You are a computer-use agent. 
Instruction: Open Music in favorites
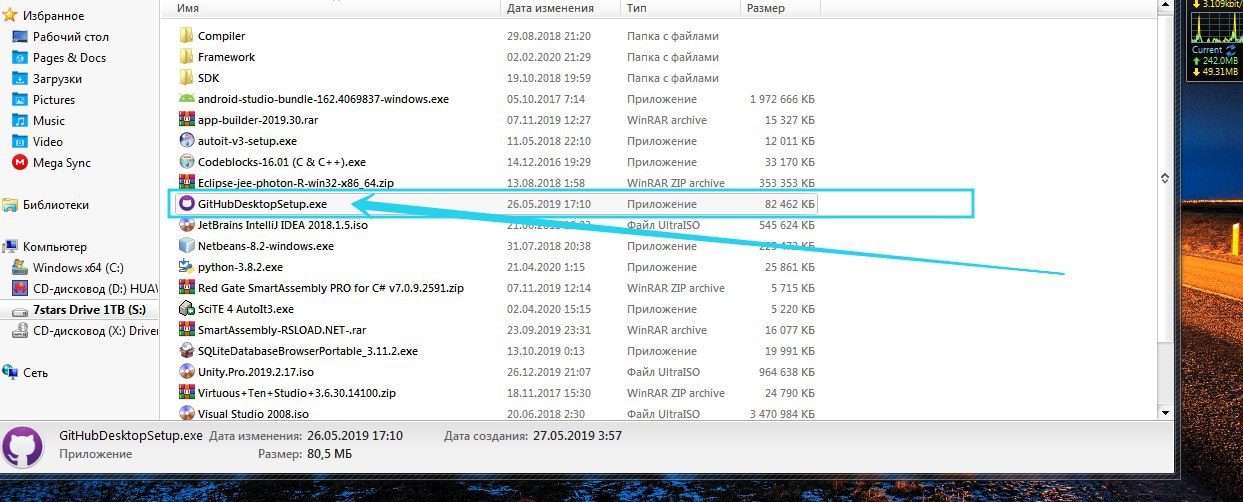pos(38,120)
